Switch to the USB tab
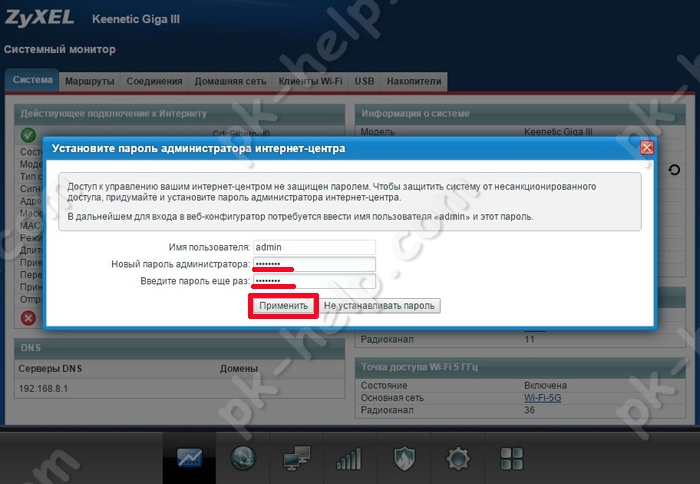Screen dimensions: 700x484 (x=364, y=81)
